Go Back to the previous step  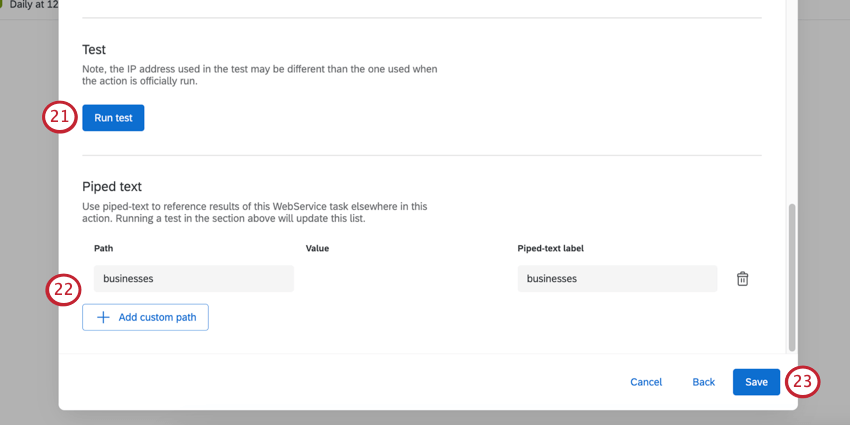(x=704, y=382)
